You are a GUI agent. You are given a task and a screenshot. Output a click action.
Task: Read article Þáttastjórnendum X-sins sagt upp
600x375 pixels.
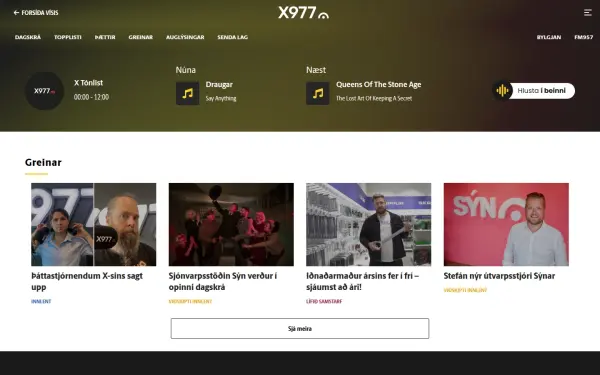(x=87, y=281)
